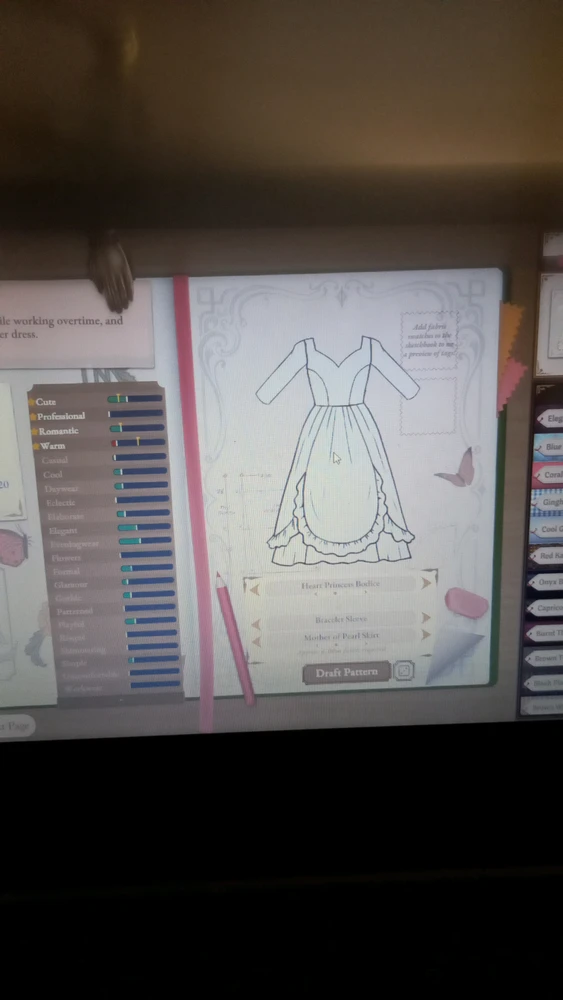Click the Daywear tag label
563x1000 pixels.
pos(61,489)
